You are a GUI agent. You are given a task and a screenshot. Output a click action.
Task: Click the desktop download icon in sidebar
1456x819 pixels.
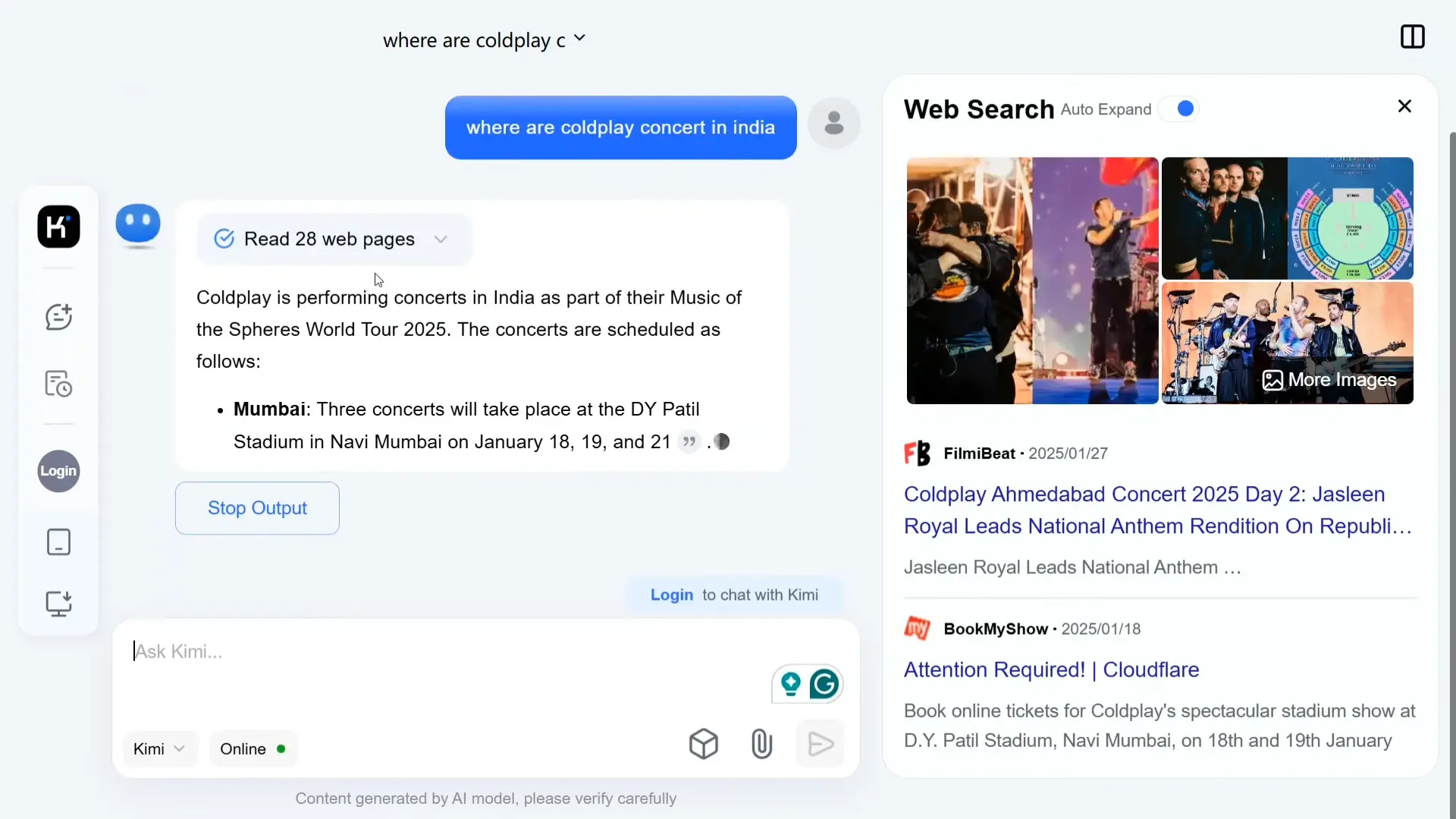pyautogui.click(x=58, y=604)
